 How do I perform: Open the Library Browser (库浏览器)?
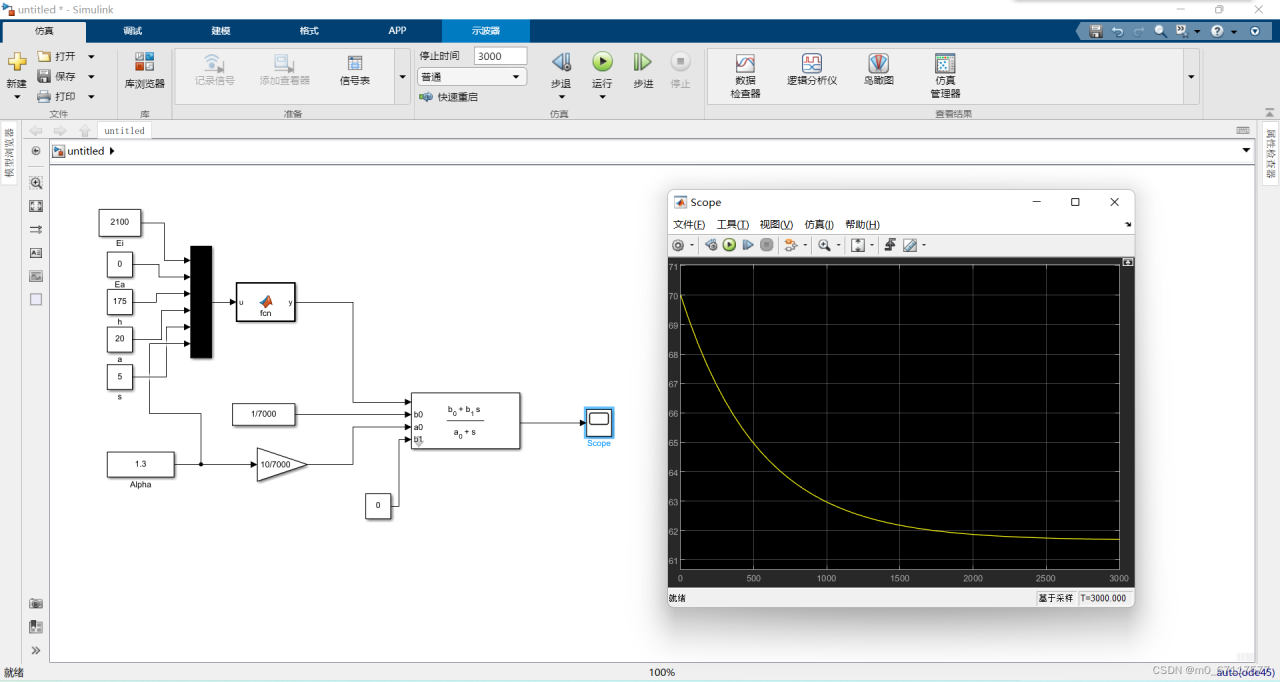pyautogui.click(x=145, y=70)
